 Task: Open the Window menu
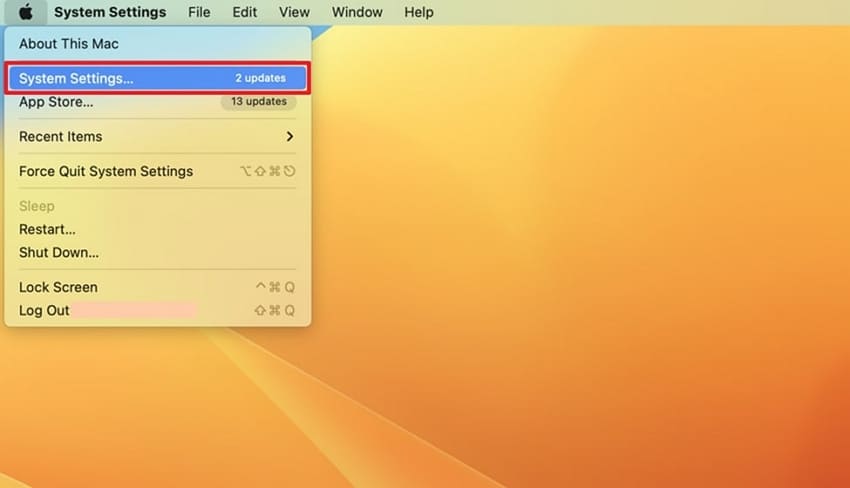click(x=357, y=12)
